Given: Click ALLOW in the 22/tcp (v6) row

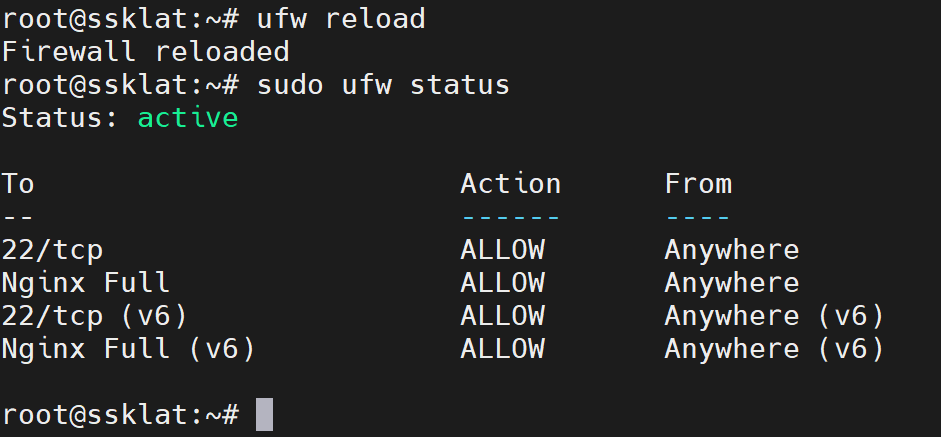Looking at the screenshot, I should [502, 316].
